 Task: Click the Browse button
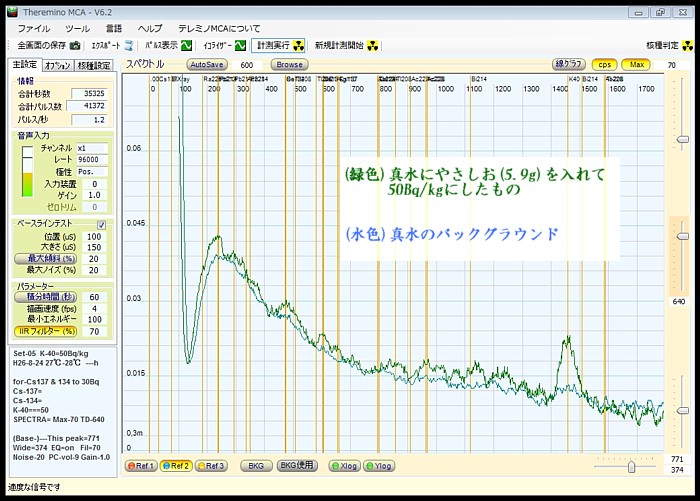click(289, 65)
